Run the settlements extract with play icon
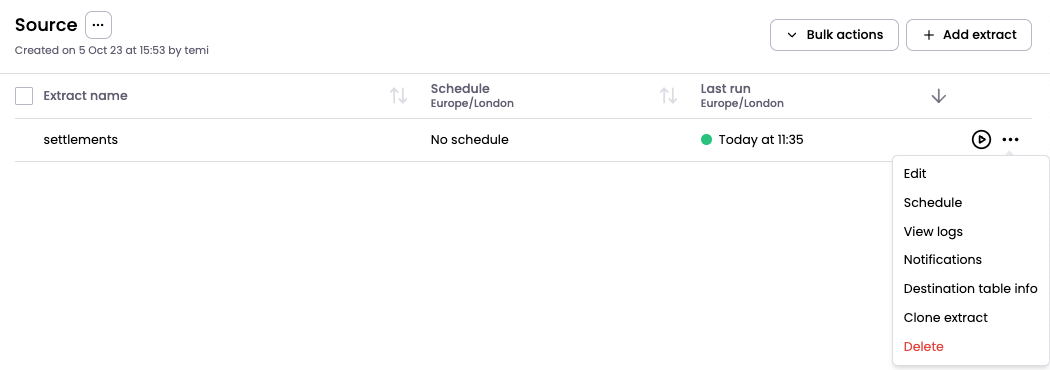Viewport: 1050px width, 370px height. tap(981, 140)
